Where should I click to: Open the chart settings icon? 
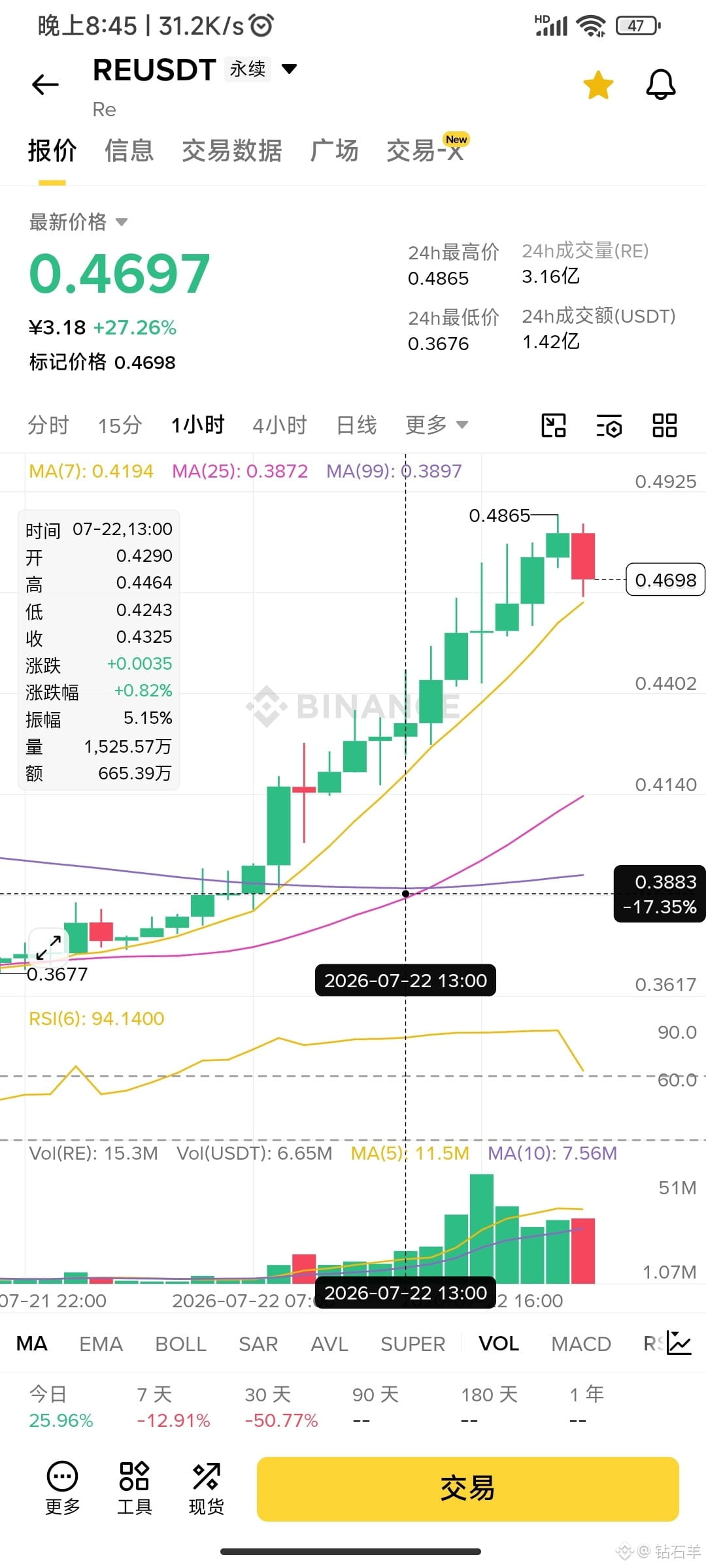(x=609, y=426)
